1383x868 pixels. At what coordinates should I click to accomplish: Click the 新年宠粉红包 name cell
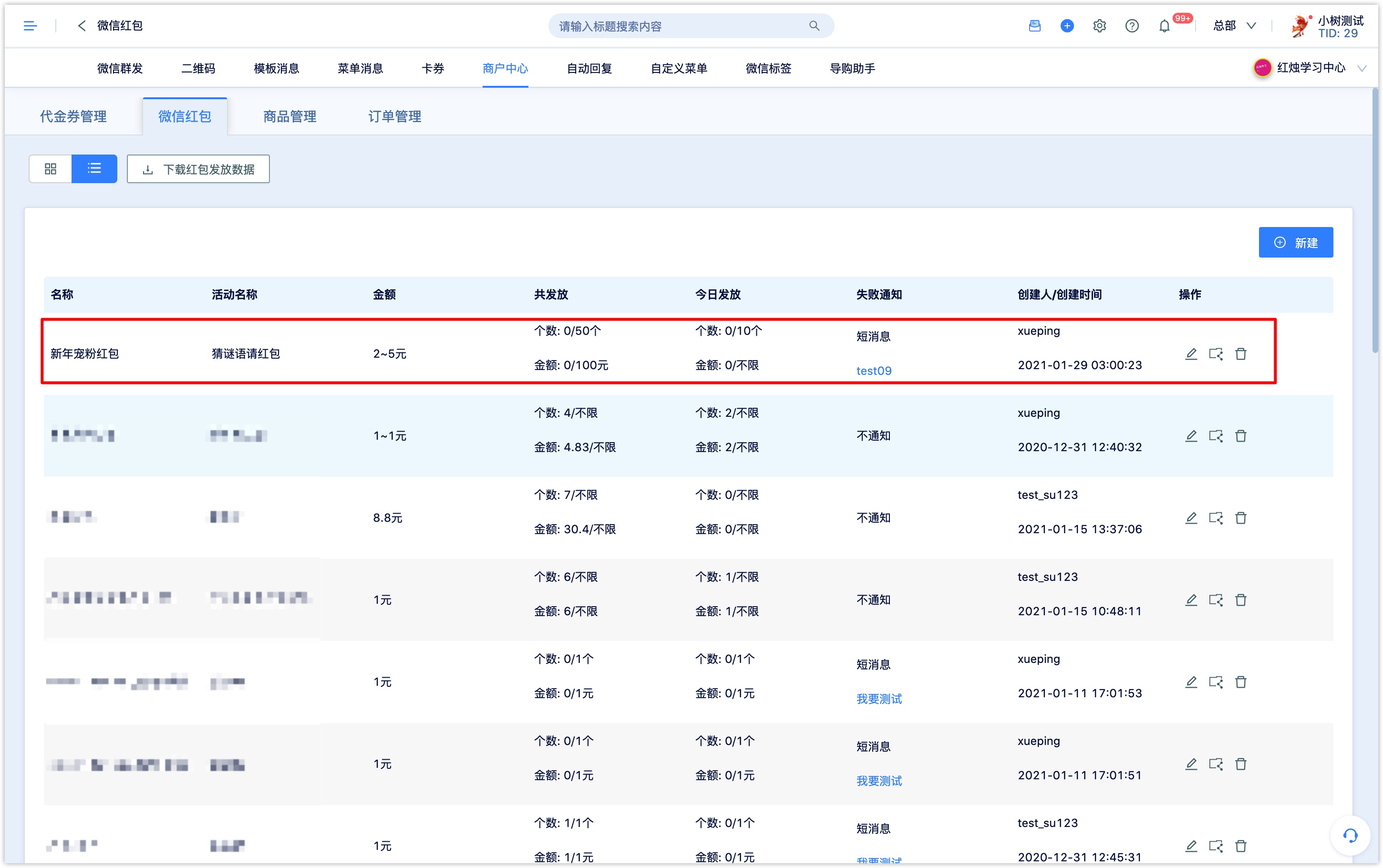(x=85, y=353)
